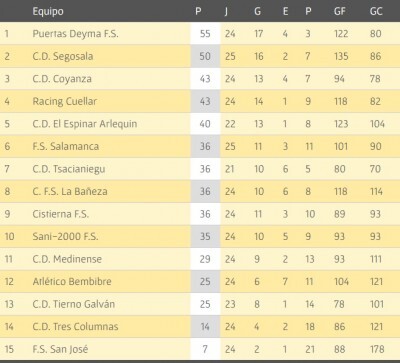Click C.D. Tierno Galván team name
Viewport: 400px width, 363px height.
point(74,304)
